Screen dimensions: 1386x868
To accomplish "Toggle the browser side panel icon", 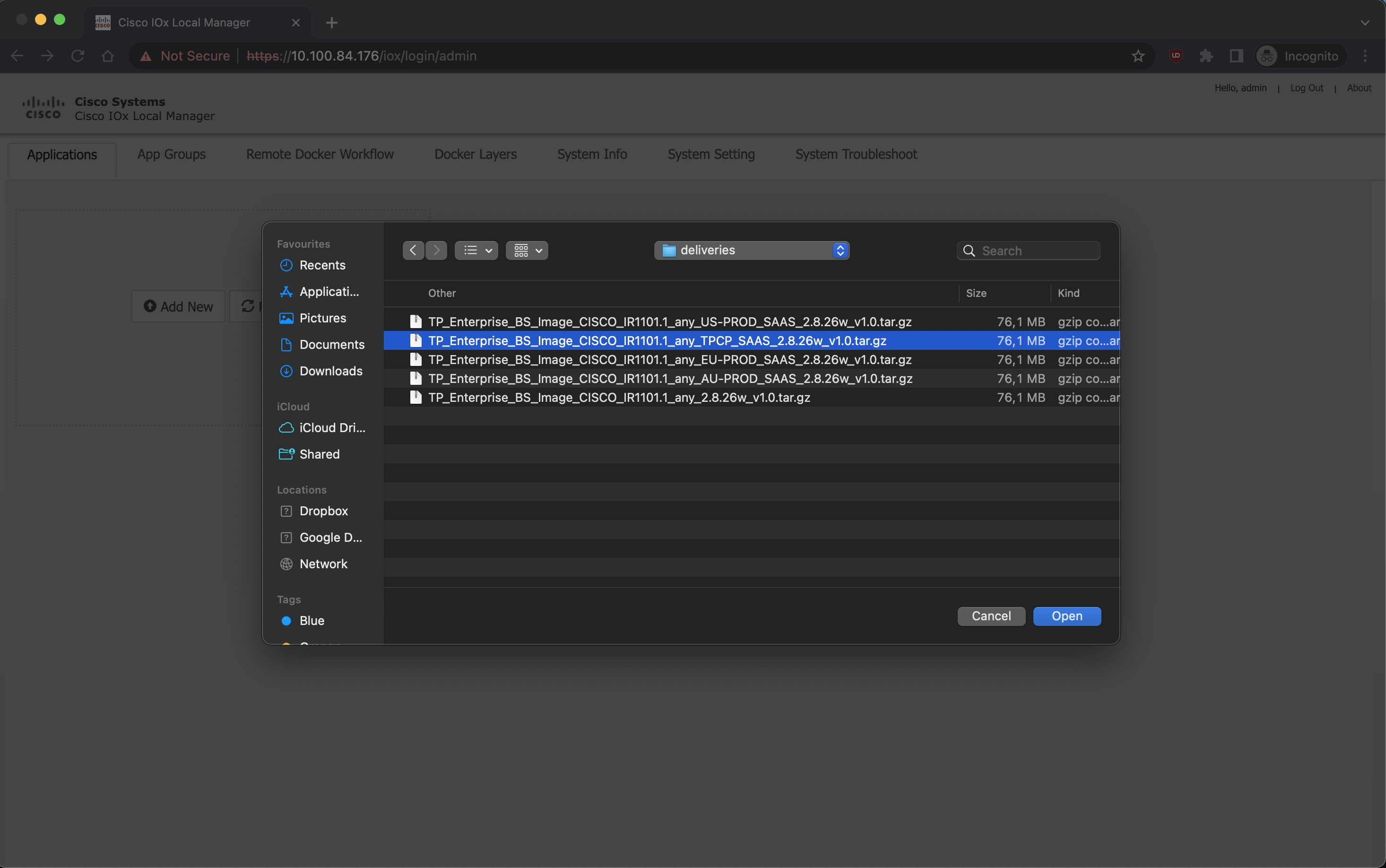I will click(x=1236, y=56).
